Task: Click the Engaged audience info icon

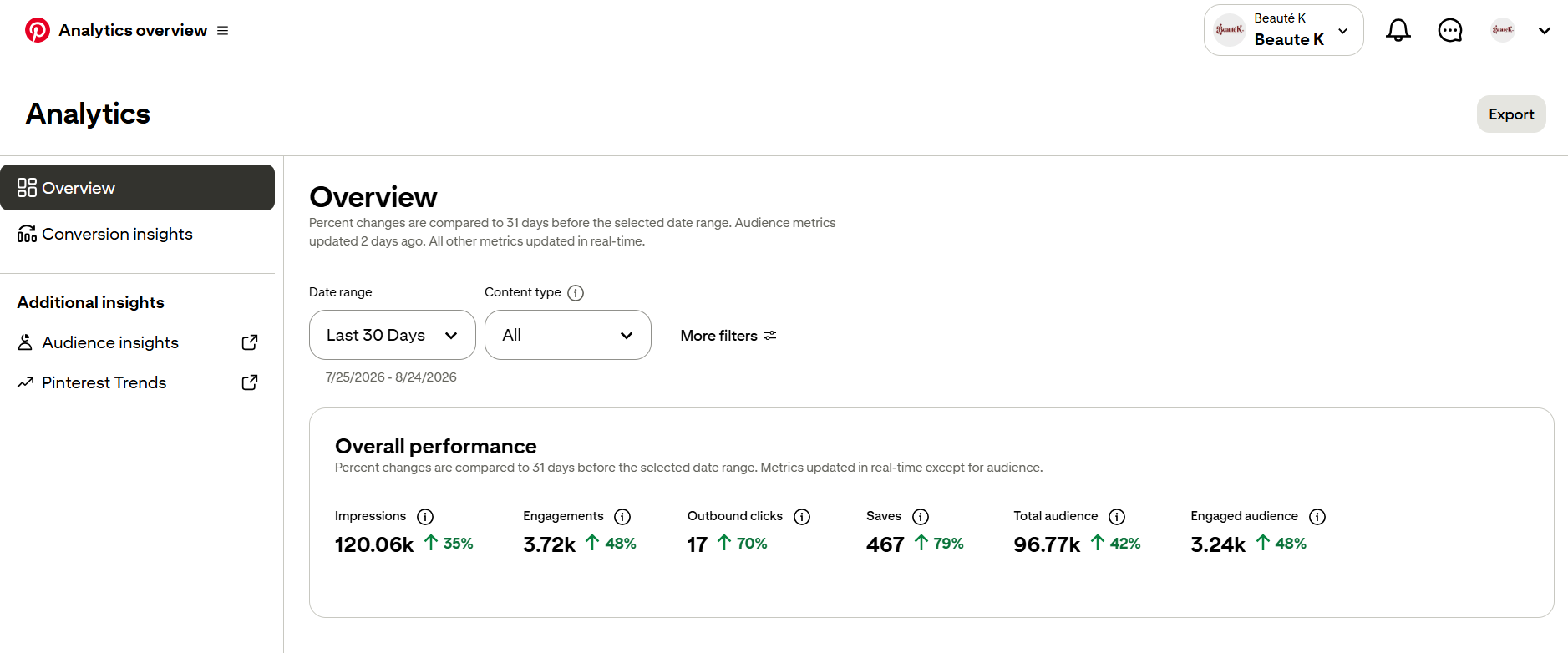Action: (x=1317, y=517)
